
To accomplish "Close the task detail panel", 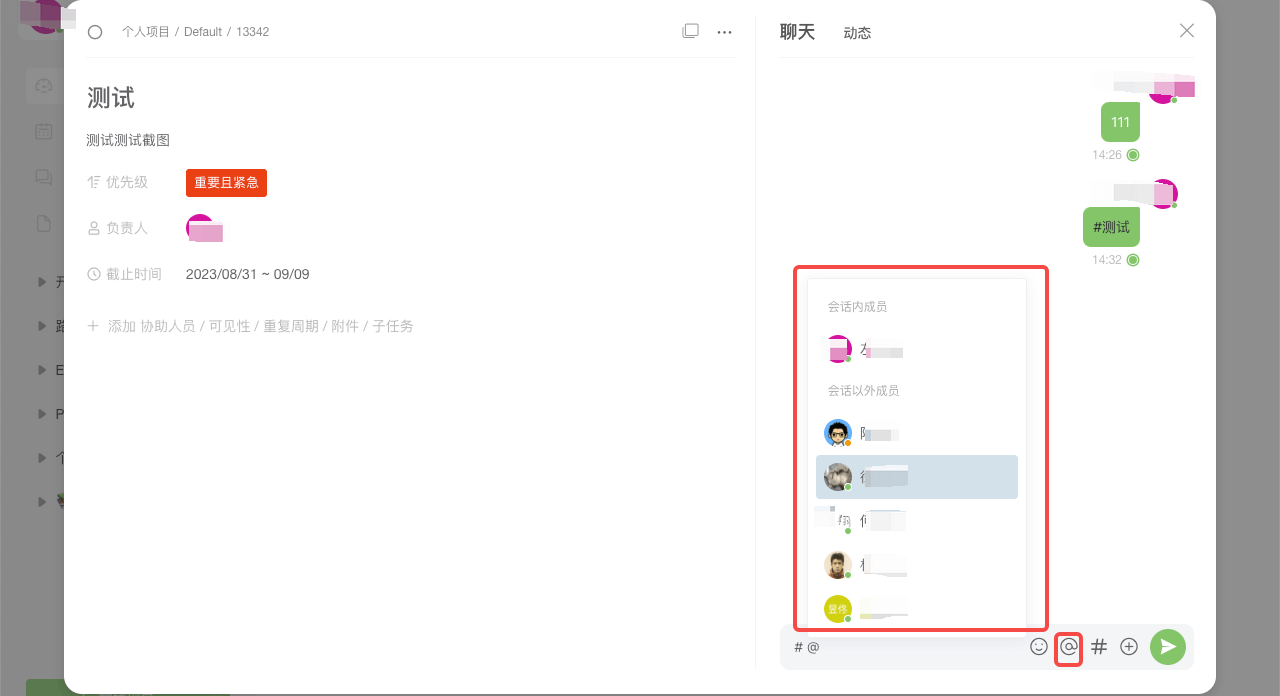I will click(x=1187, y=31).
